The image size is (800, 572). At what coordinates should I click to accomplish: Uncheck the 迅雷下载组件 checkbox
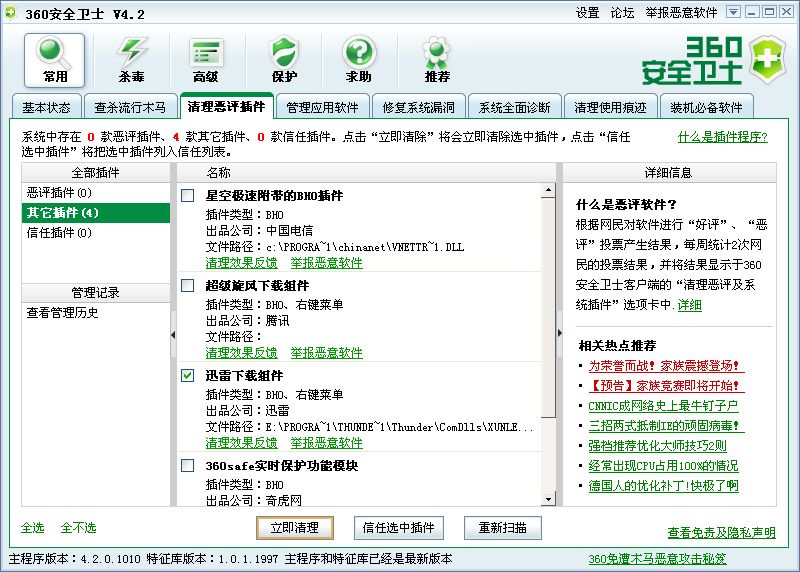tap(188, 376)
